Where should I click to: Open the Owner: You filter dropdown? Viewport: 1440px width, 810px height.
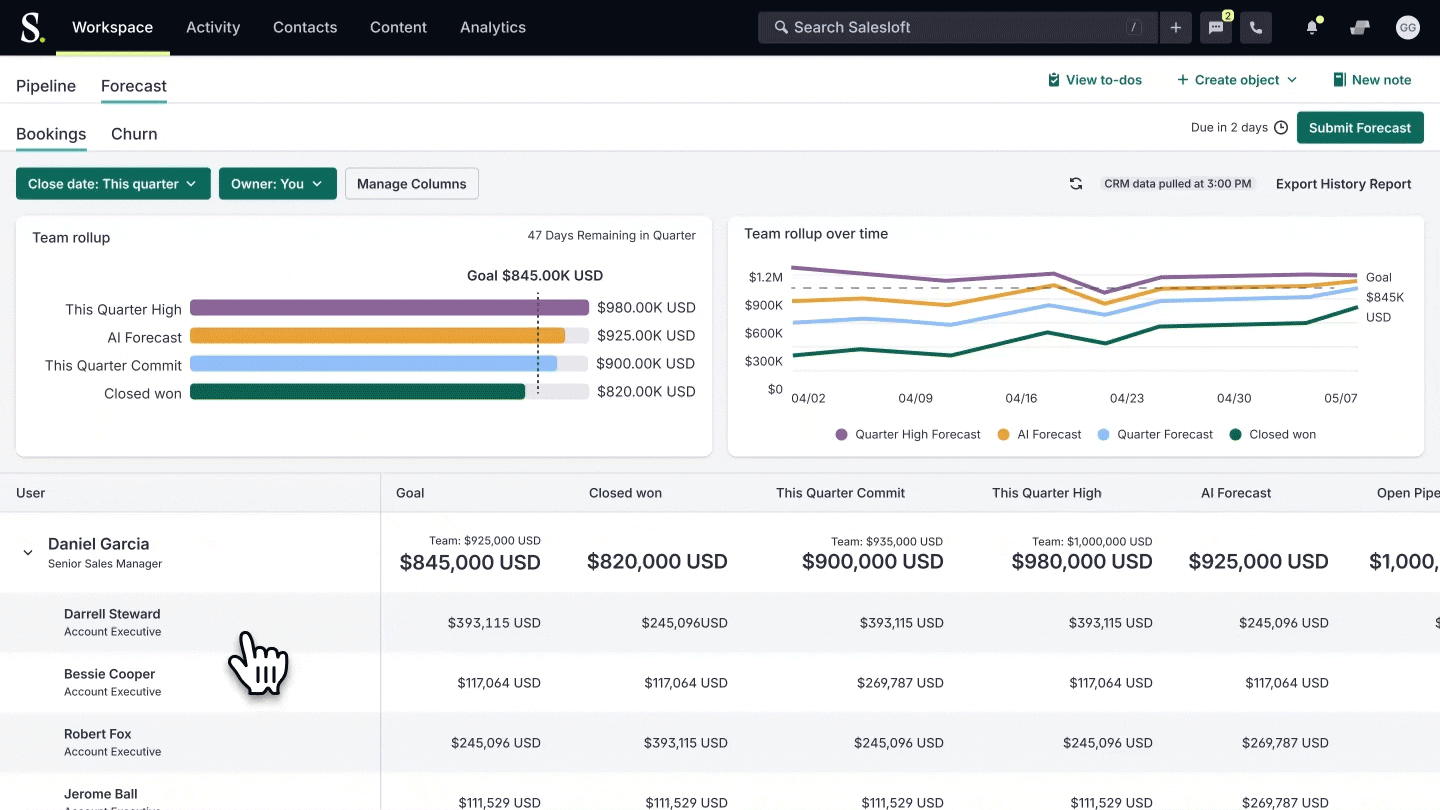click(x=277, y=184)
